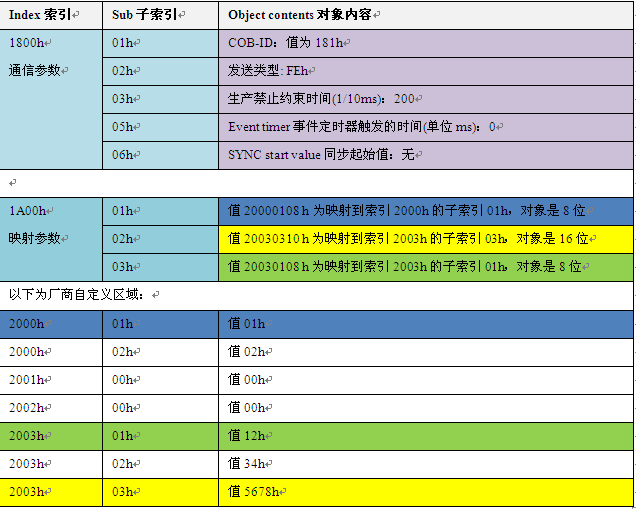Click sub-index '03h' beside 生产禁止约束时间
Viewport: 636px width, 509px height.
[161, 99]
